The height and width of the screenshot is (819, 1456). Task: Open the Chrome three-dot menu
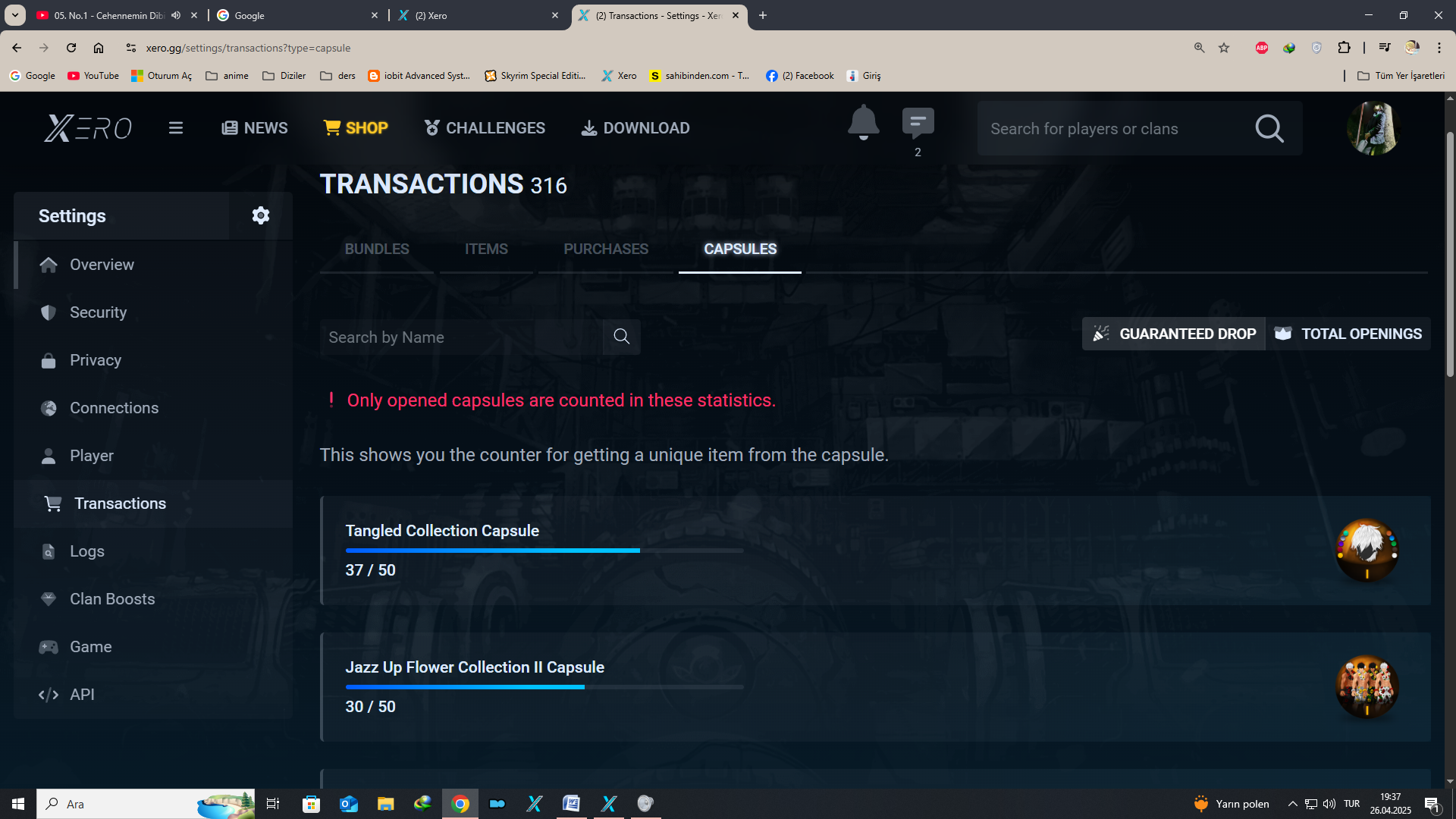point(1439,48)
